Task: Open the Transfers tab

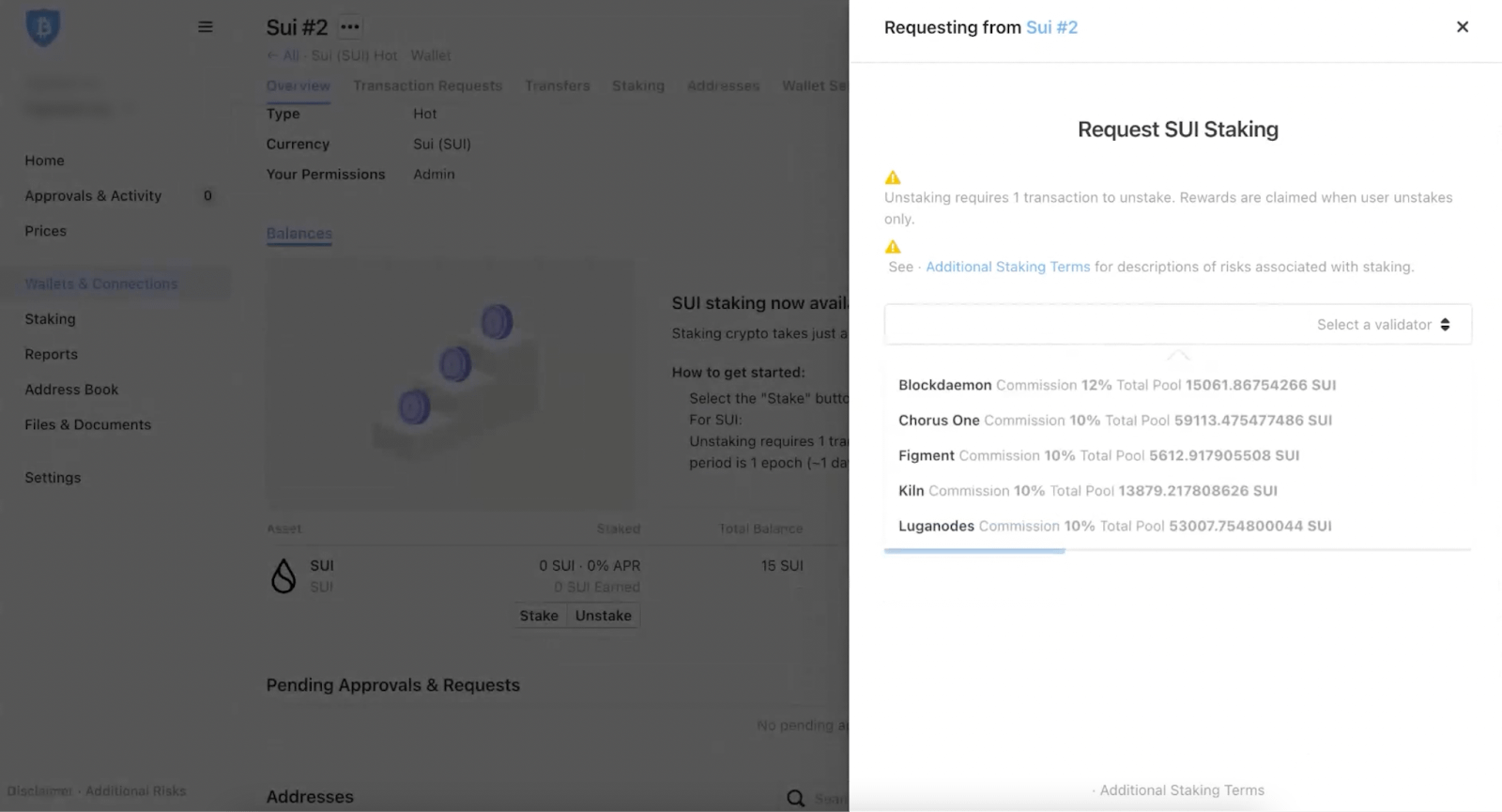Action: coord(557,85)
